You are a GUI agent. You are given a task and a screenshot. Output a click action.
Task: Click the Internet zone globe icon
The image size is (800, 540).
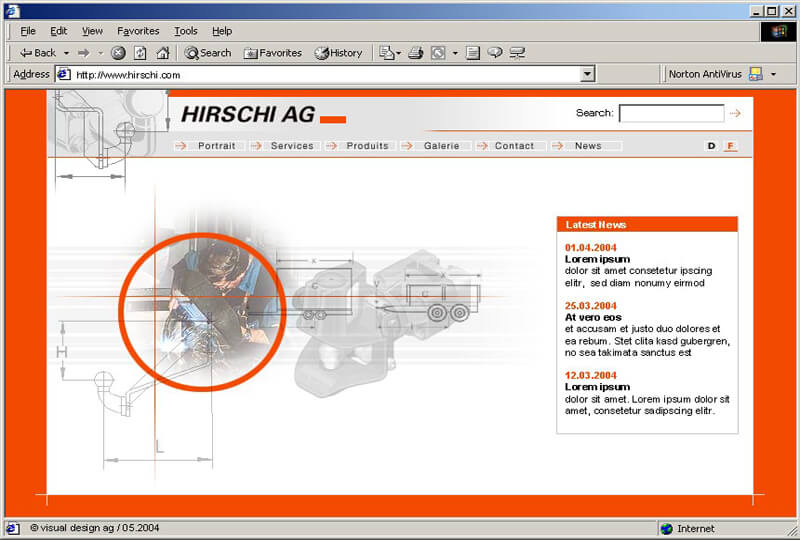666,529
